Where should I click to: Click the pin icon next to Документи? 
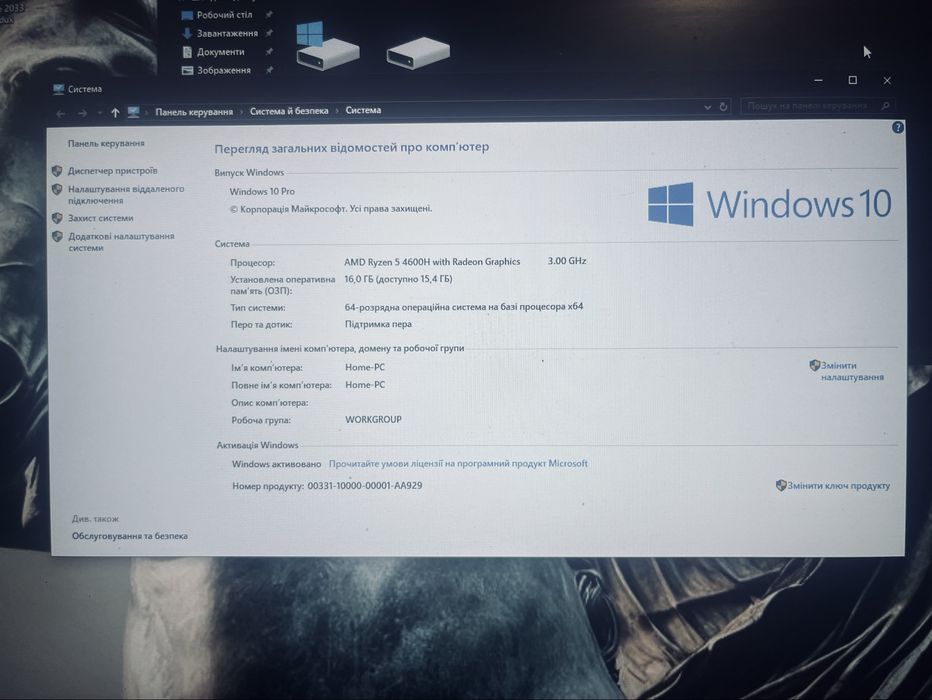click(x=269, y=52)
